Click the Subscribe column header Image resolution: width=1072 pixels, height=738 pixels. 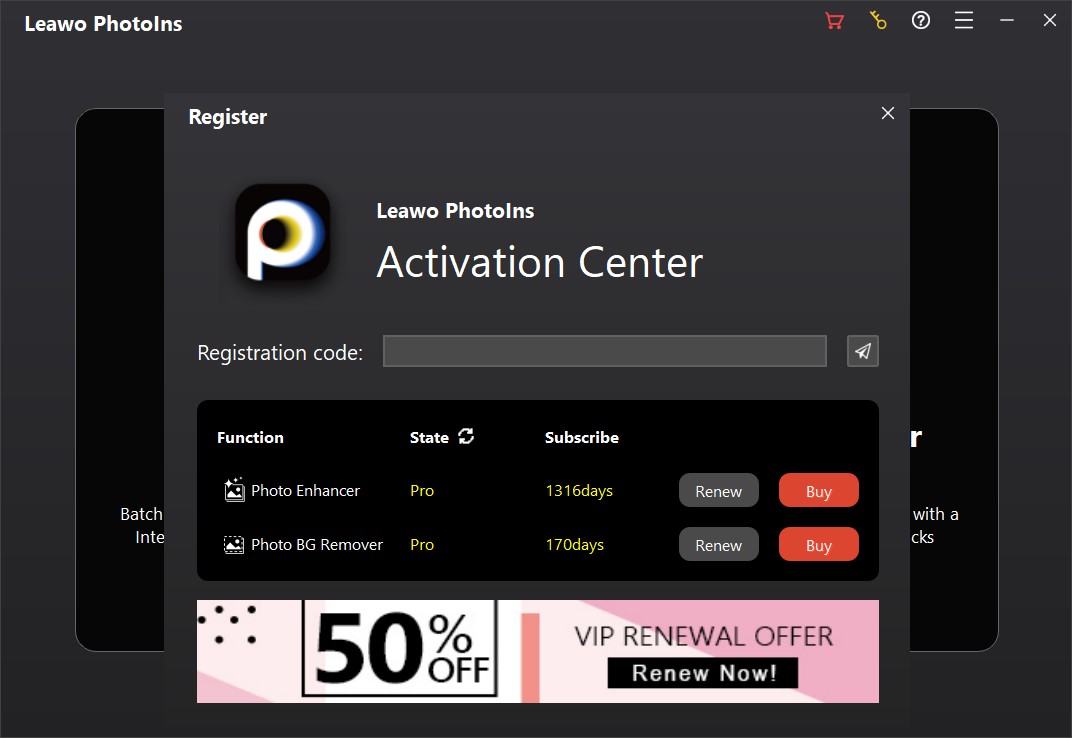(x=582, y=438)
